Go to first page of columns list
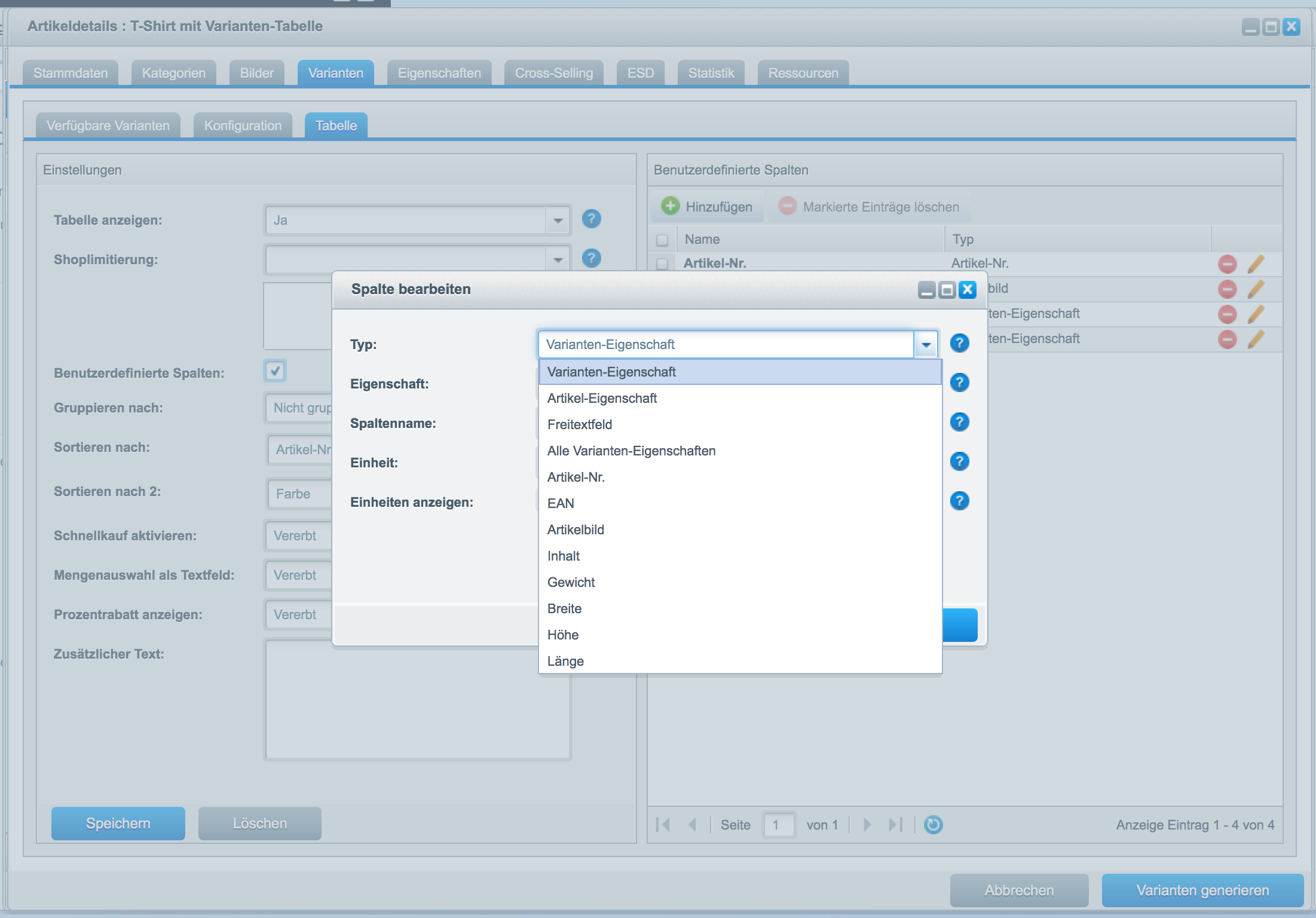The width and height of the screenshot is (1316, 918). (x=663, y=825)
